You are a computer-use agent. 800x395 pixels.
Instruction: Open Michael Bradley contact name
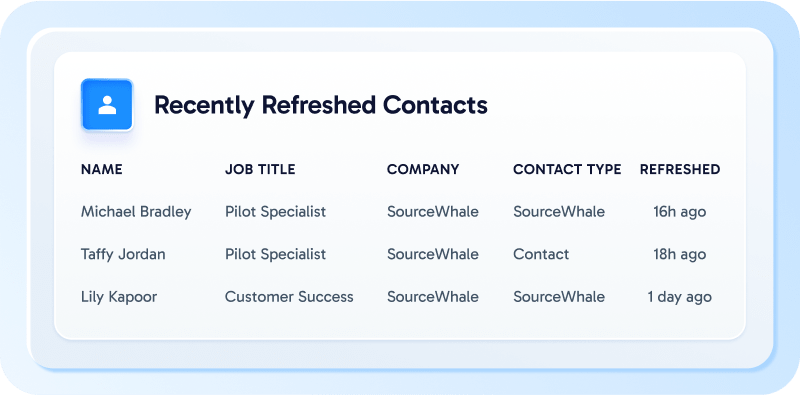click(136, 212)
